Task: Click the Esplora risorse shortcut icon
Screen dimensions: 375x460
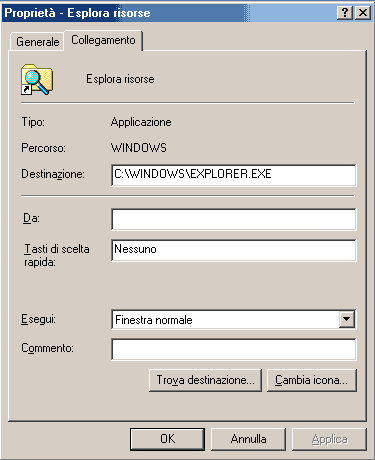Action: pyautogui.click(x=37, y=80)
